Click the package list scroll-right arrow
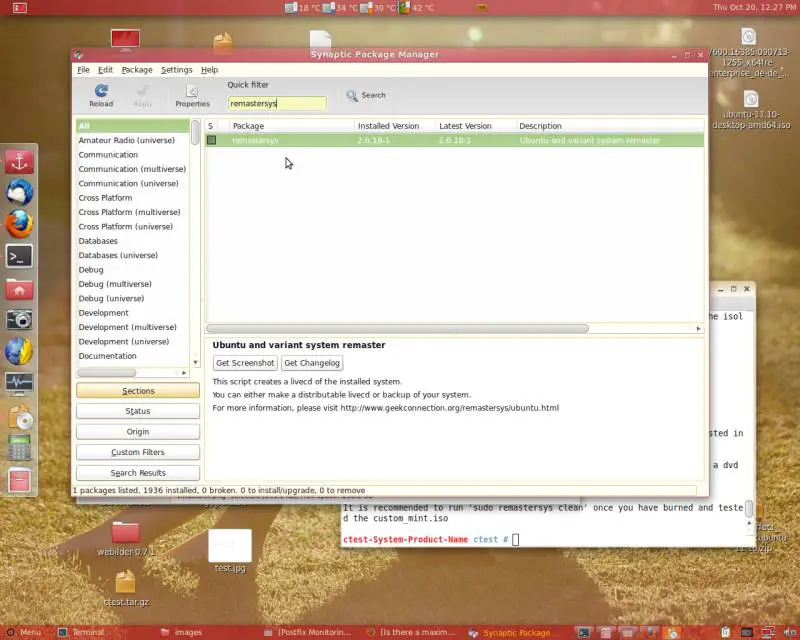Image resolution: width=800 pixels, height=640 pixels. click(x=698, y=329)
